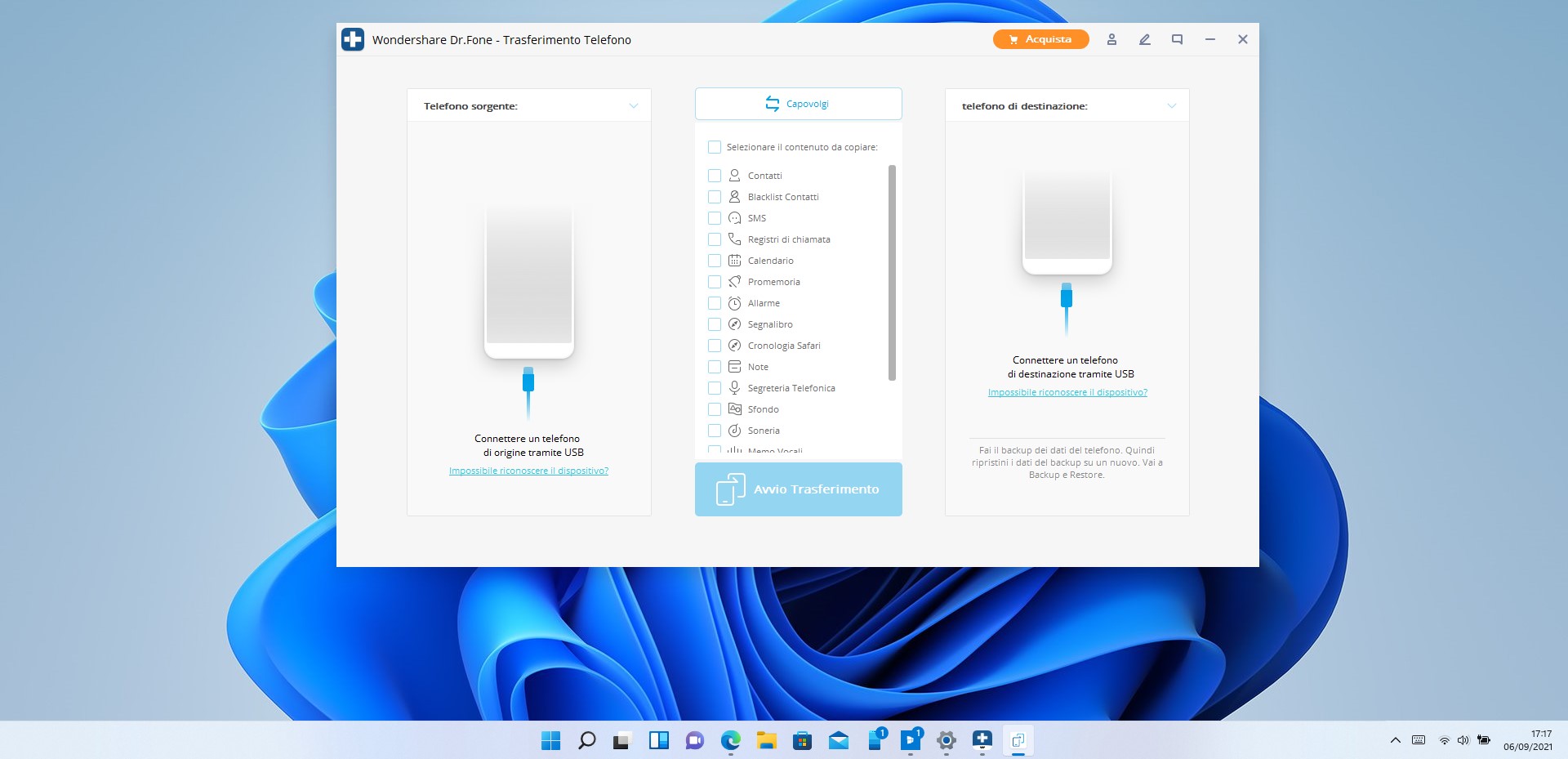Open the clock and date tray
This screenshot has width=1568, height=759.
pyautogui.click(x=1528, y=740)
